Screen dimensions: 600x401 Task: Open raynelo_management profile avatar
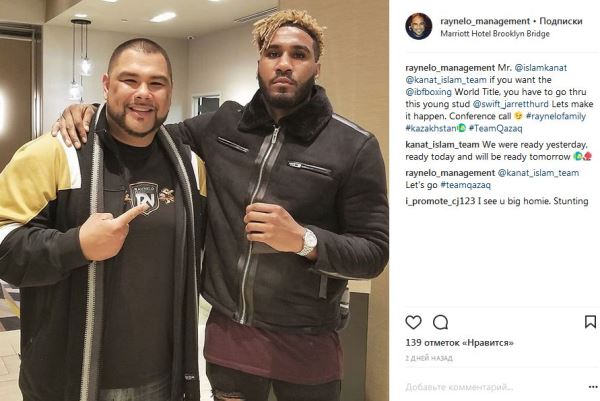click(419, 26)
